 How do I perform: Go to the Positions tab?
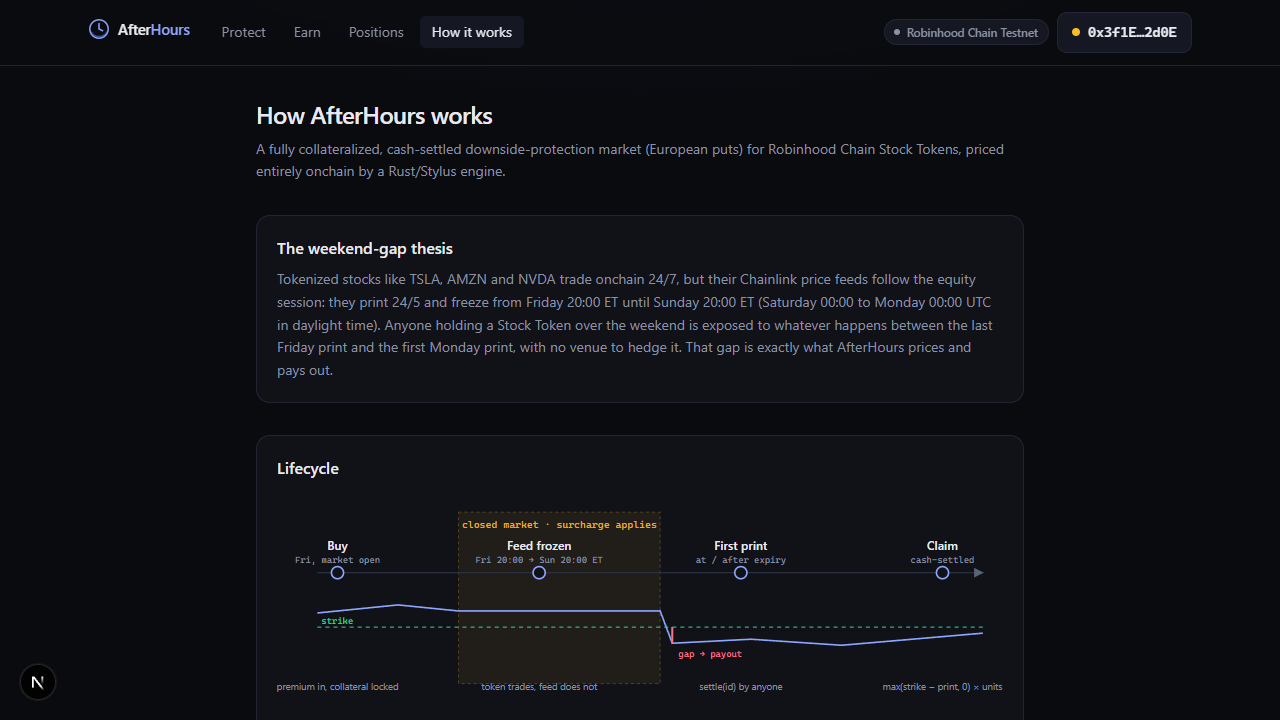(376, 32)
